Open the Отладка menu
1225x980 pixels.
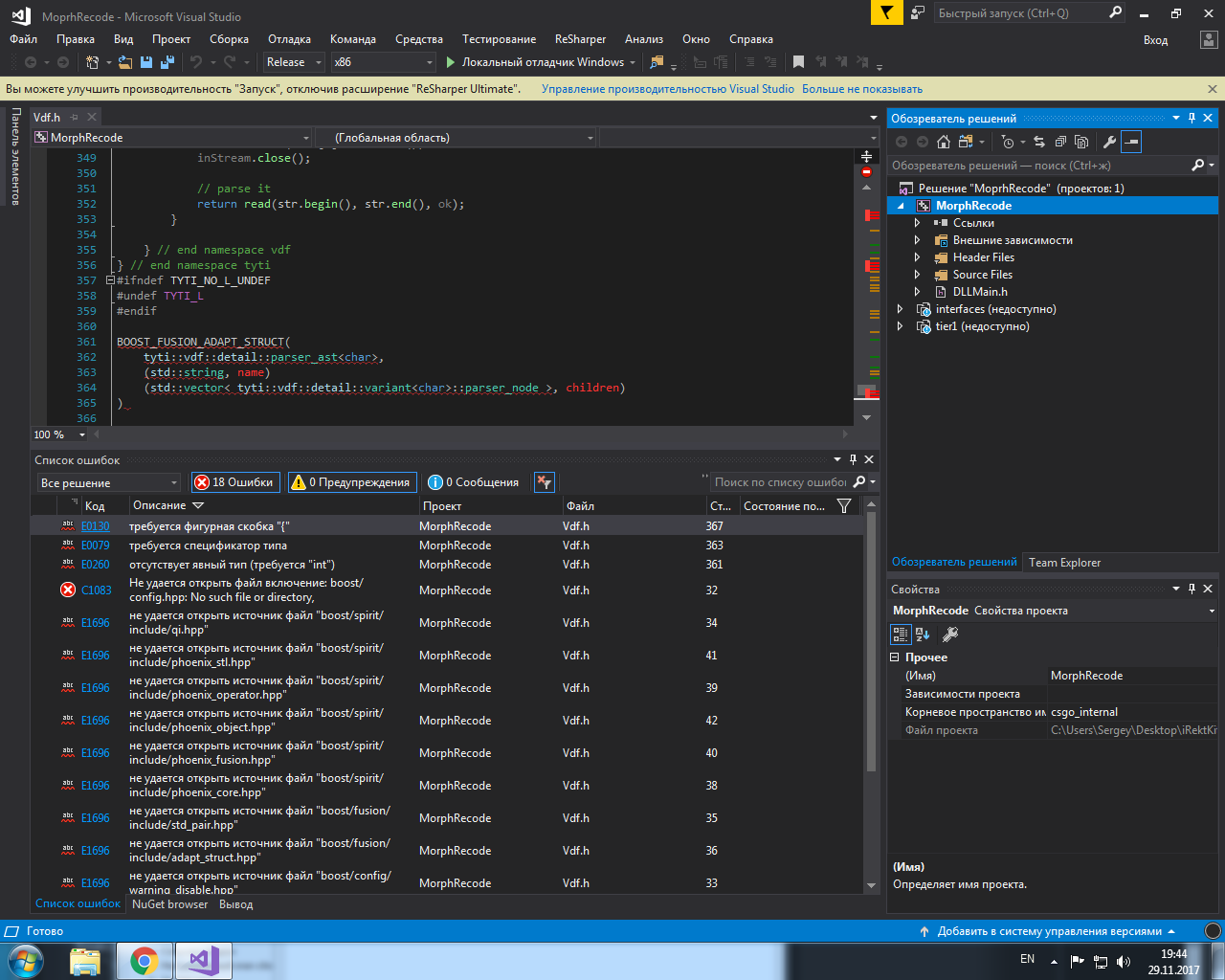click(289, 39)
